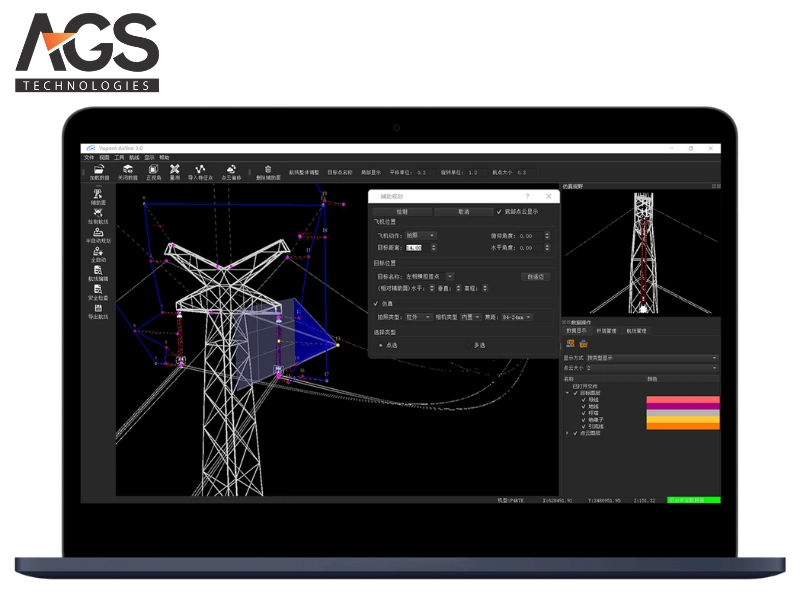Open the 显示方式 display mode dropdown

651,357
